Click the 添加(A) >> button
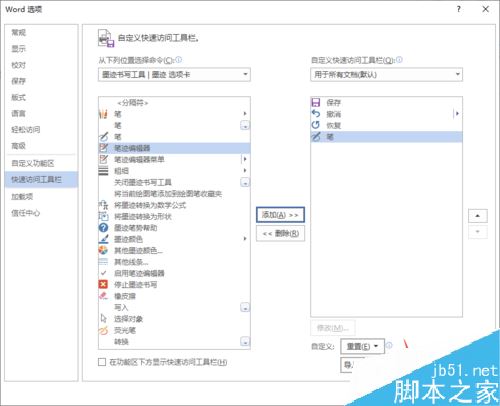Viewport: 500px width, 406px height. coord(280,215)
